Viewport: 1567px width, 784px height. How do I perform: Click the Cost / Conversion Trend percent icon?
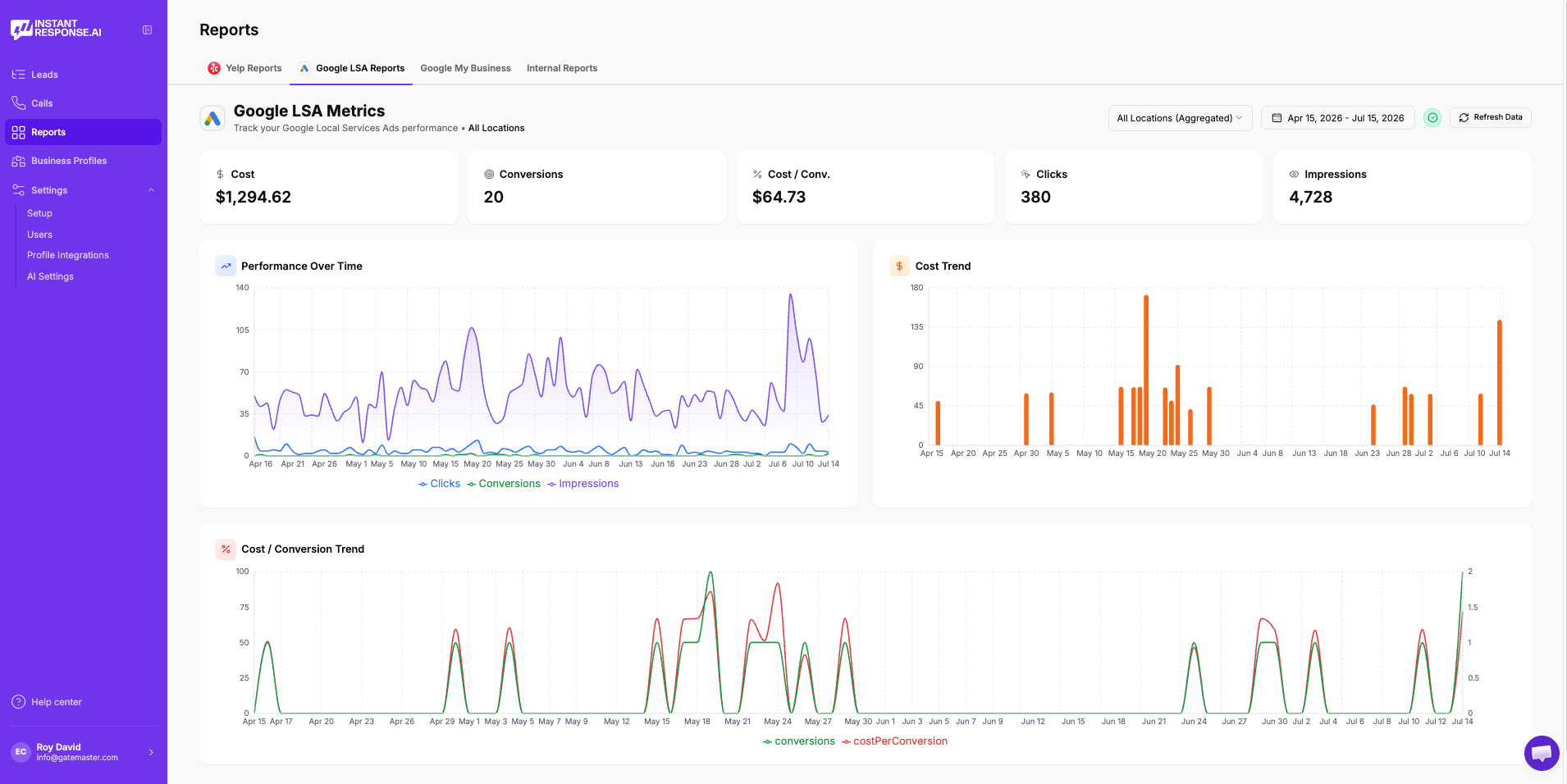click(x=226, y=549)
